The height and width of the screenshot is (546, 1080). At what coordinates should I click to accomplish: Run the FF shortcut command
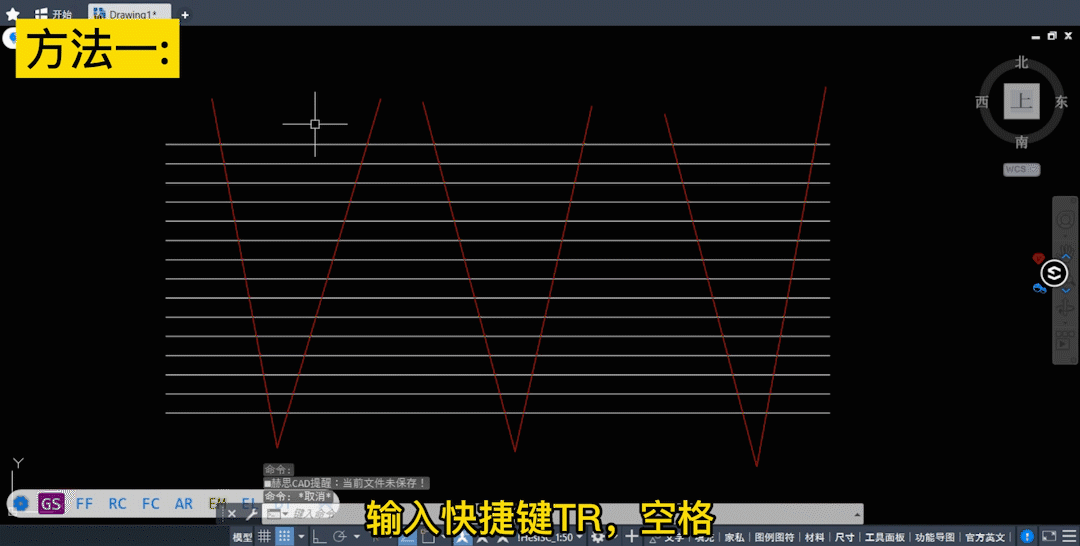(84, 503)
